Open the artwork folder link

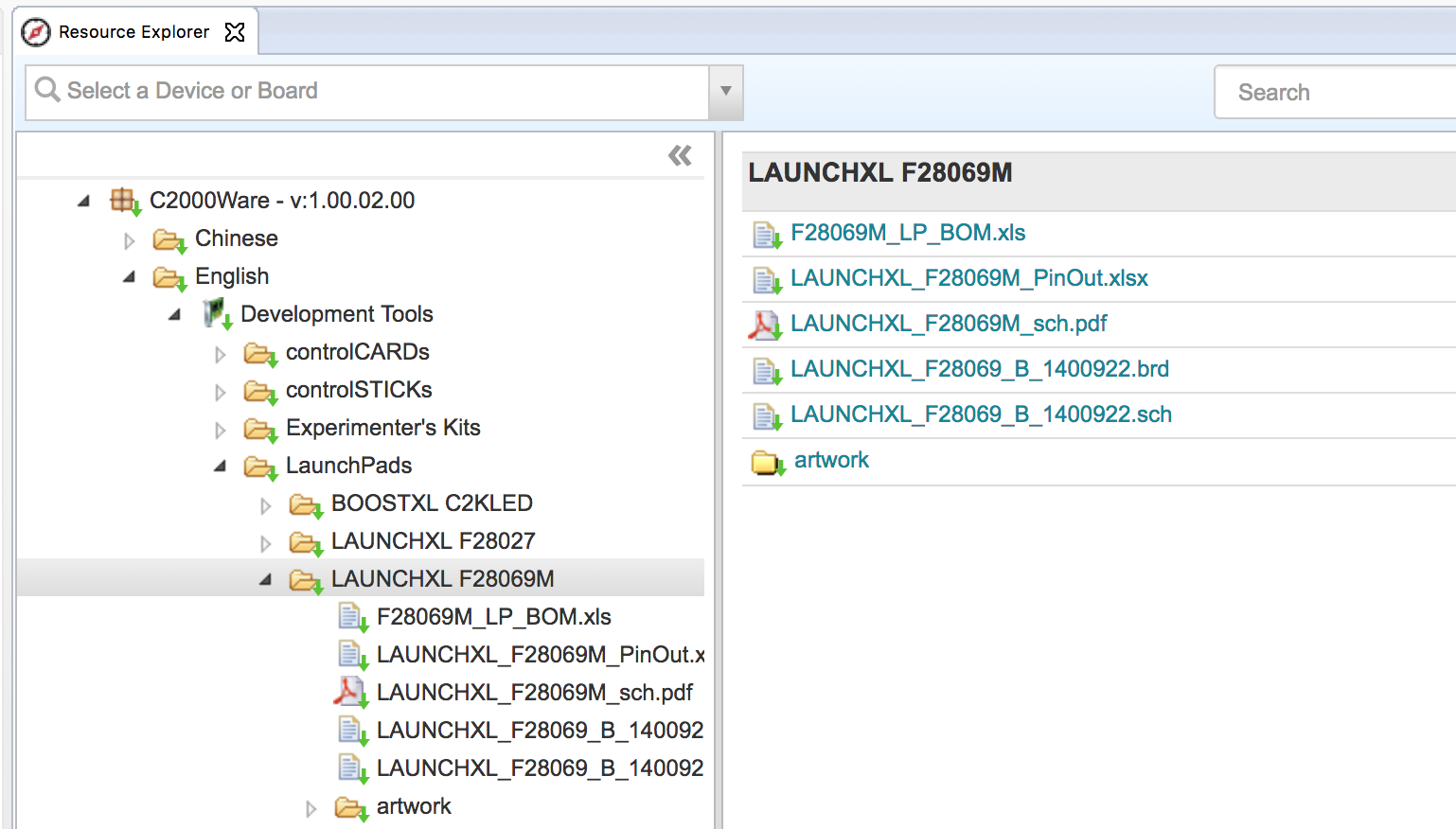tap(831, 460)
